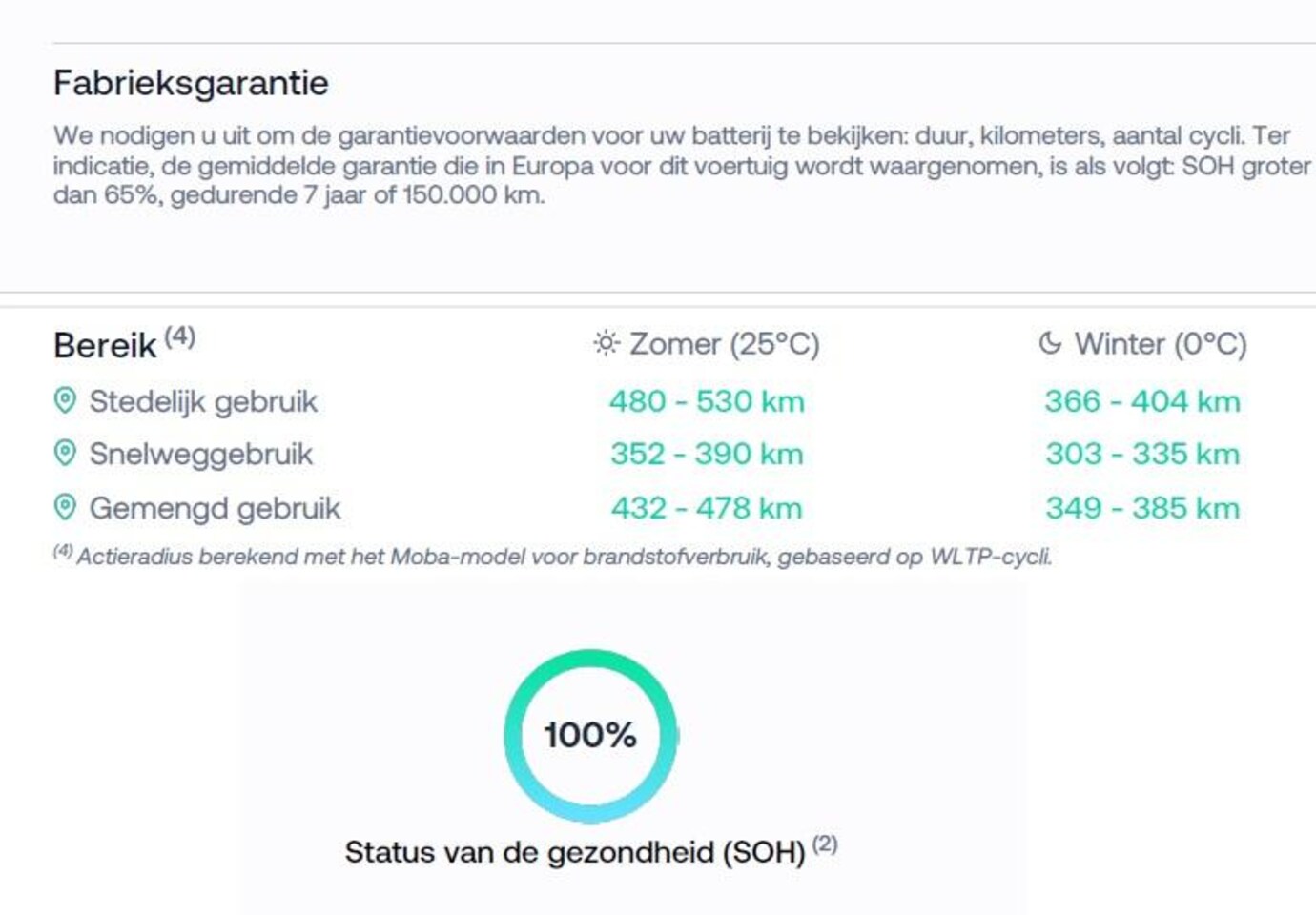Click the Bereik section heading

(105, 345)
